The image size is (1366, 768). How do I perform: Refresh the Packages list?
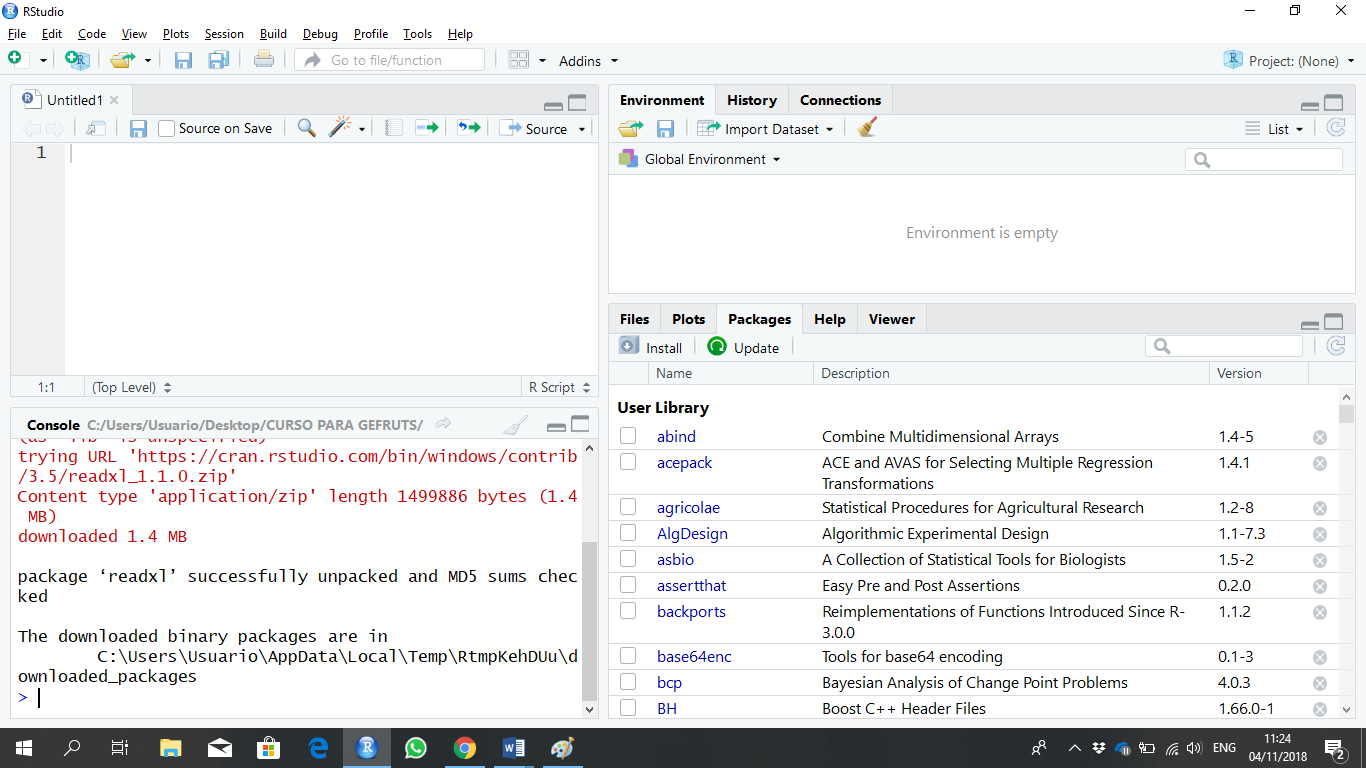[1335, 346]
